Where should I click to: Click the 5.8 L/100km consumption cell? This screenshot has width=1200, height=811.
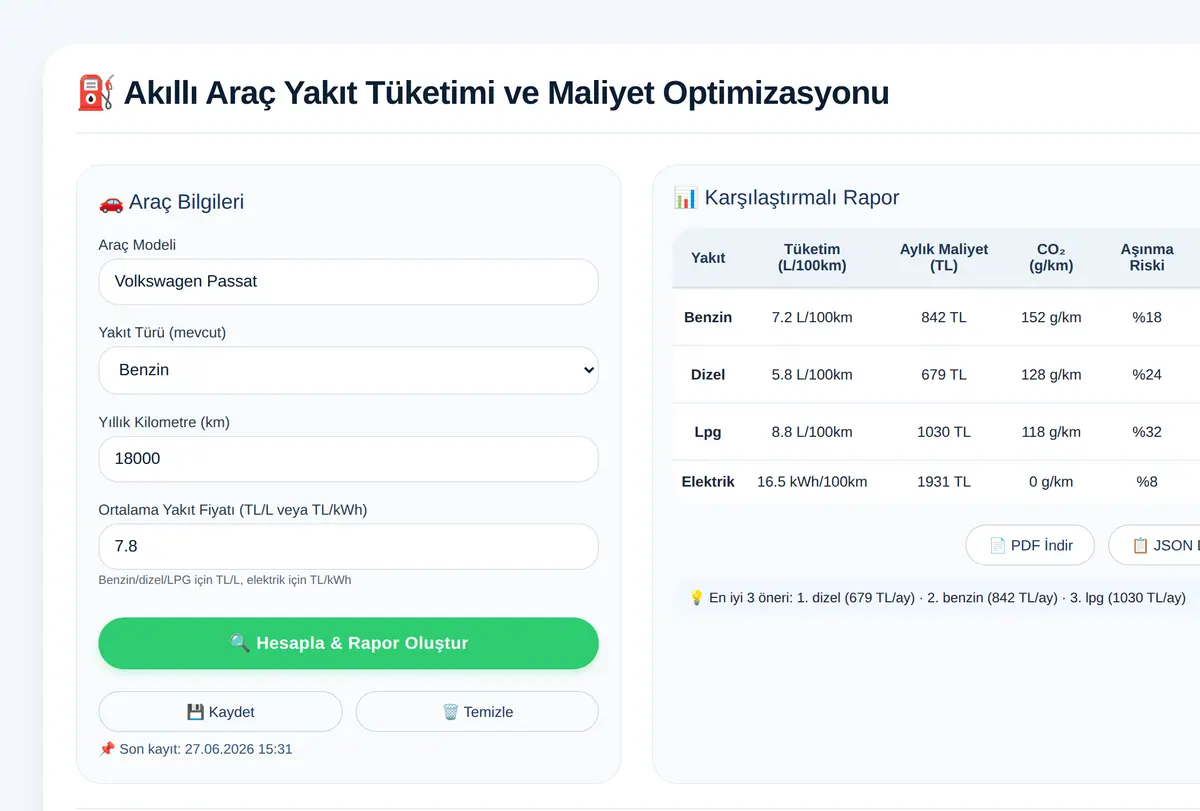point(812,375)
